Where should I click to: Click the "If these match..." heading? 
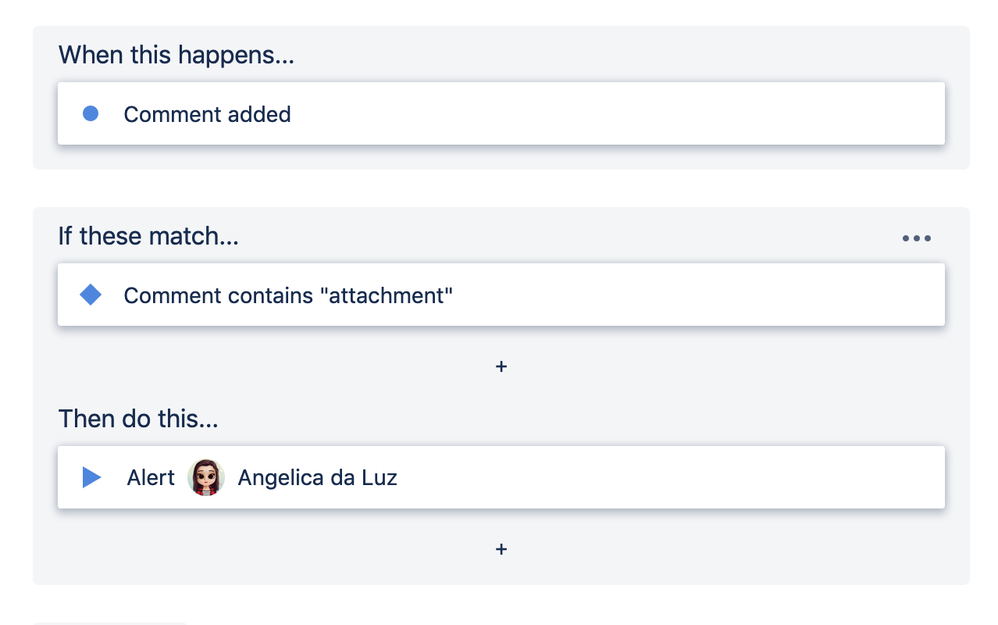point(148,236)
